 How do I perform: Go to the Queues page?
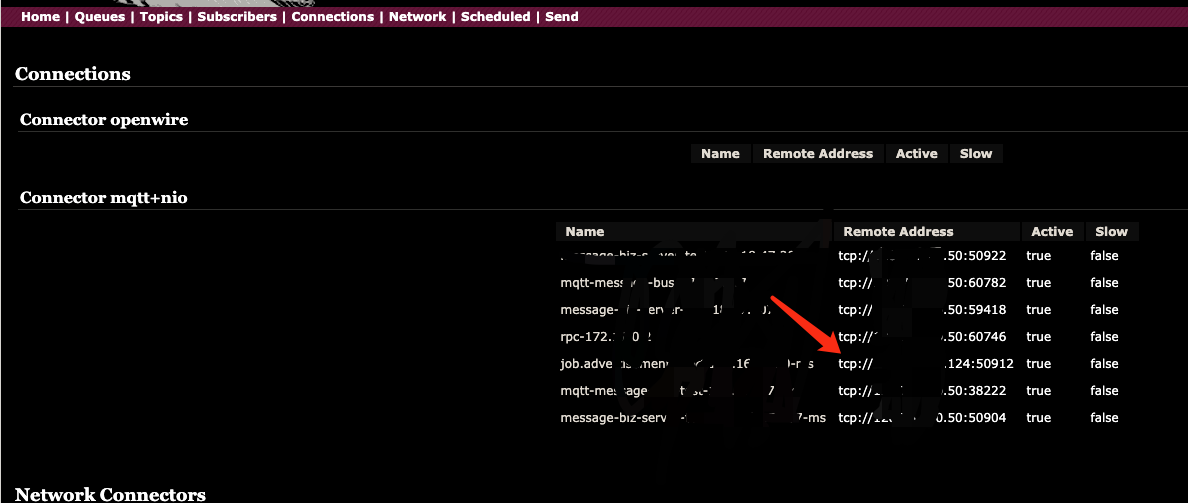[99, 16]
